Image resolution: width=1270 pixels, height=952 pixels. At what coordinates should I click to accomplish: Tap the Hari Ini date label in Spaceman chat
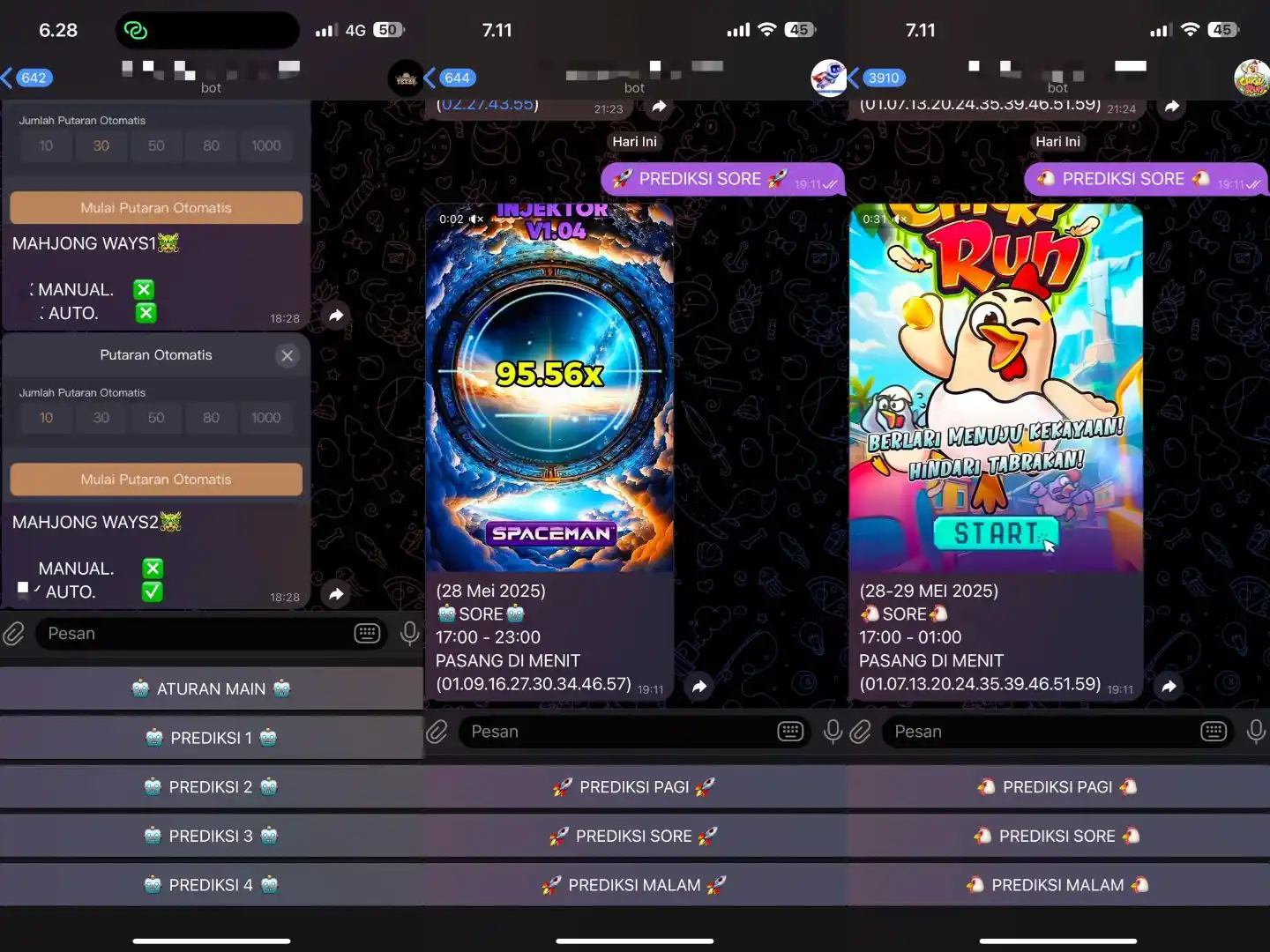coord(634,141)
